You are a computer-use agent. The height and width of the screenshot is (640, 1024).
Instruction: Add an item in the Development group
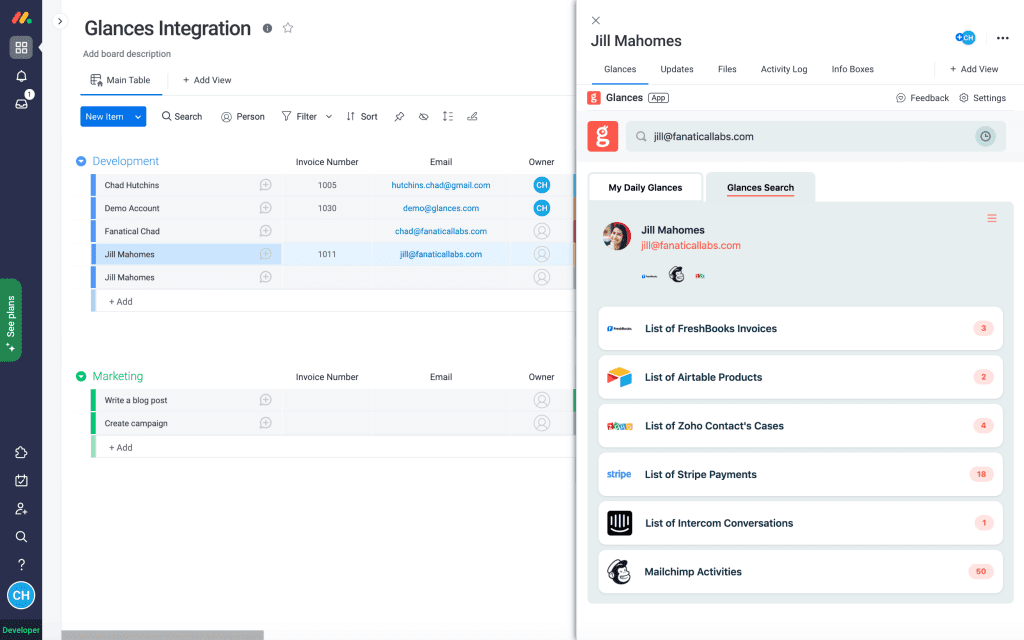click(x=120, y=302)
